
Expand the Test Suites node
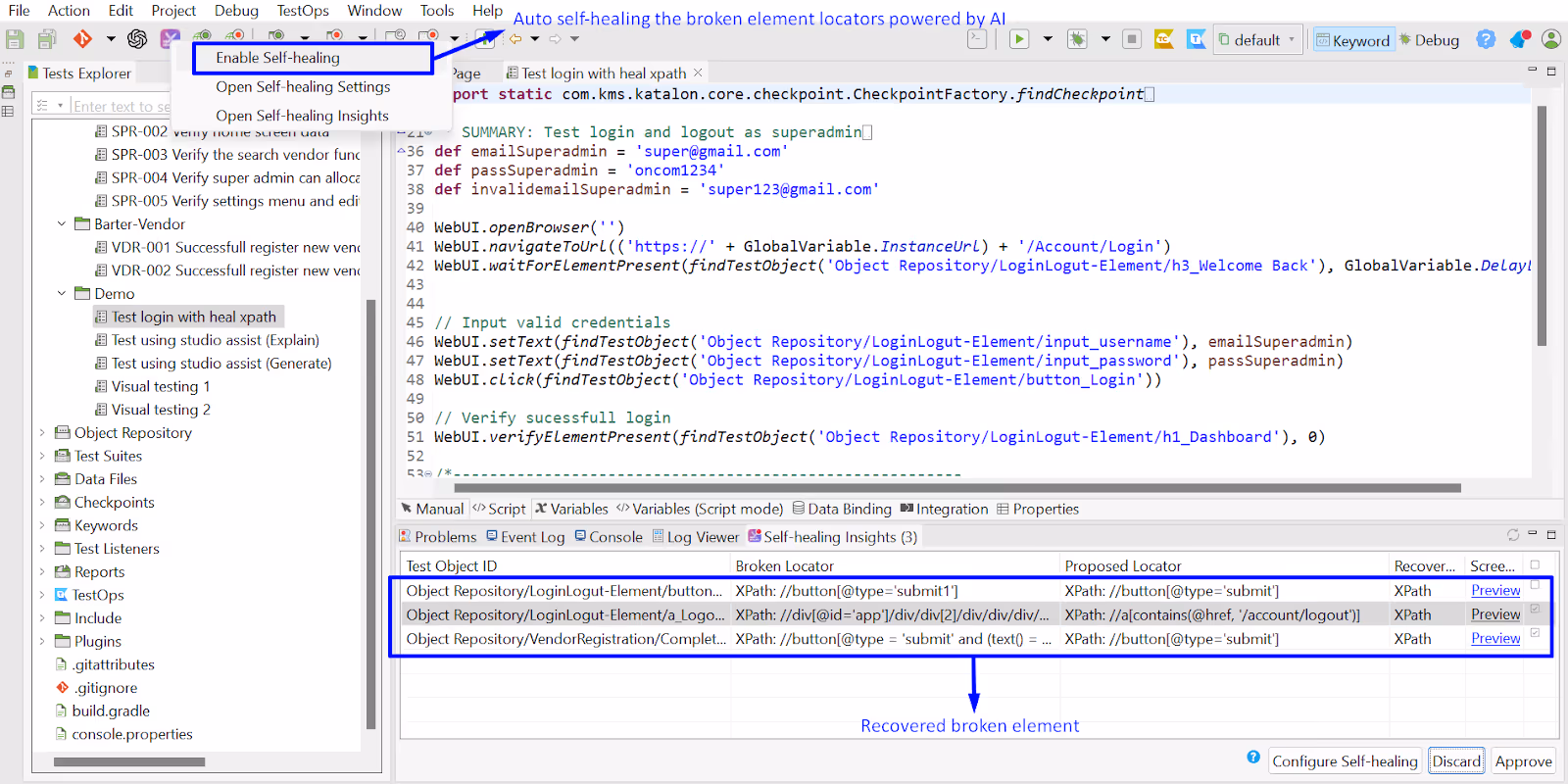pyautogui.click(x=42, y=456)
